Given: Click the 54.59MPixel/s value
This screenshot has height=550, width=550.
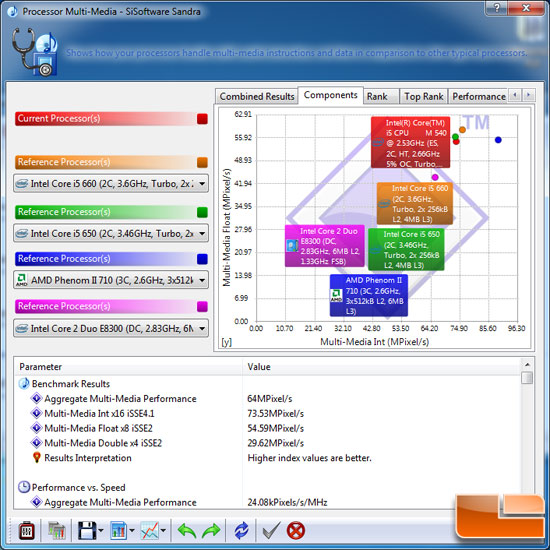Looking at the screenshot, I should point(276,428).
